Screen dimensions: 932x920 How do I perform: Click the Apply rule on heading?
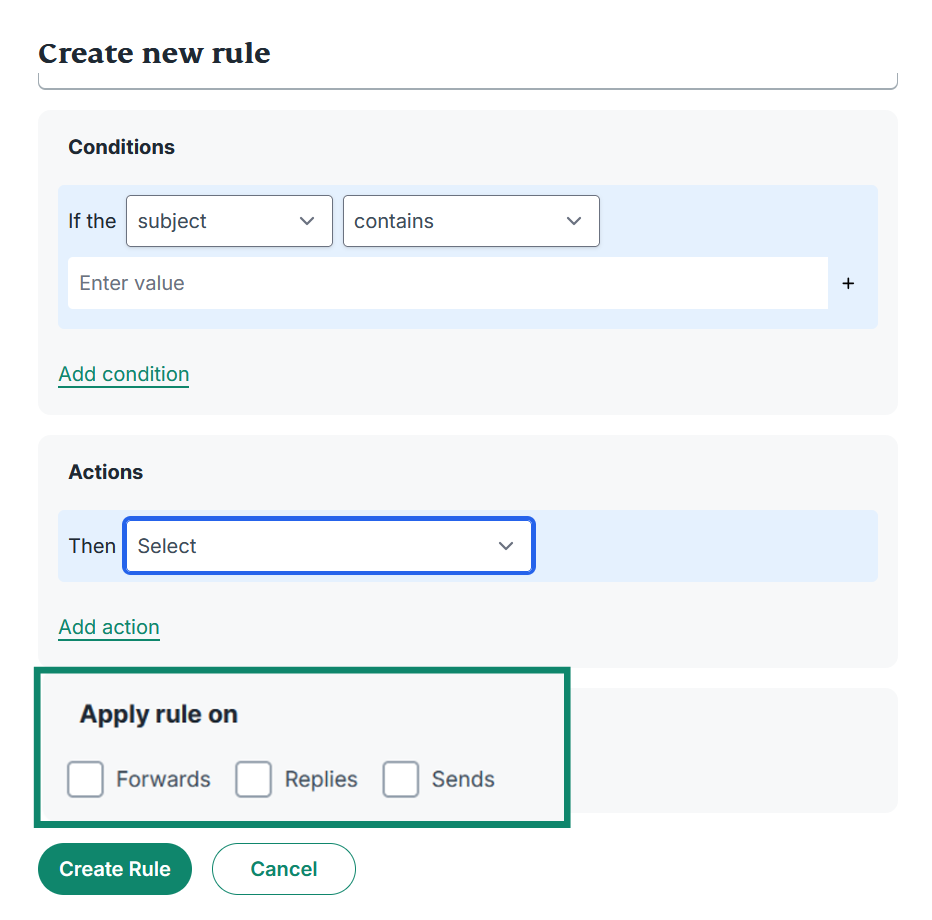(159, 714)
